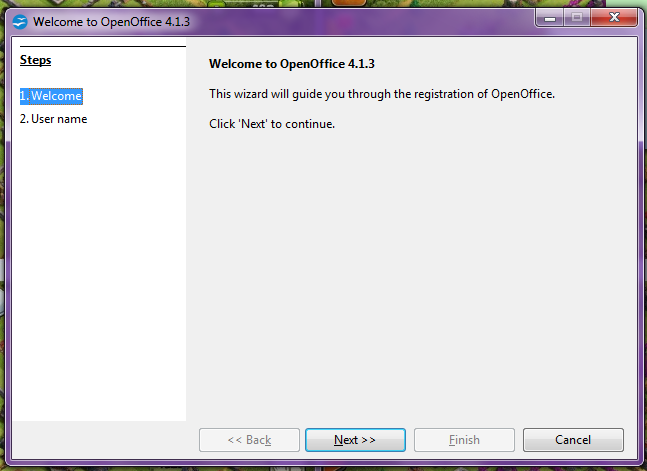Click the empty bar area left of Back
647x471 pixels.
point(105,440)
